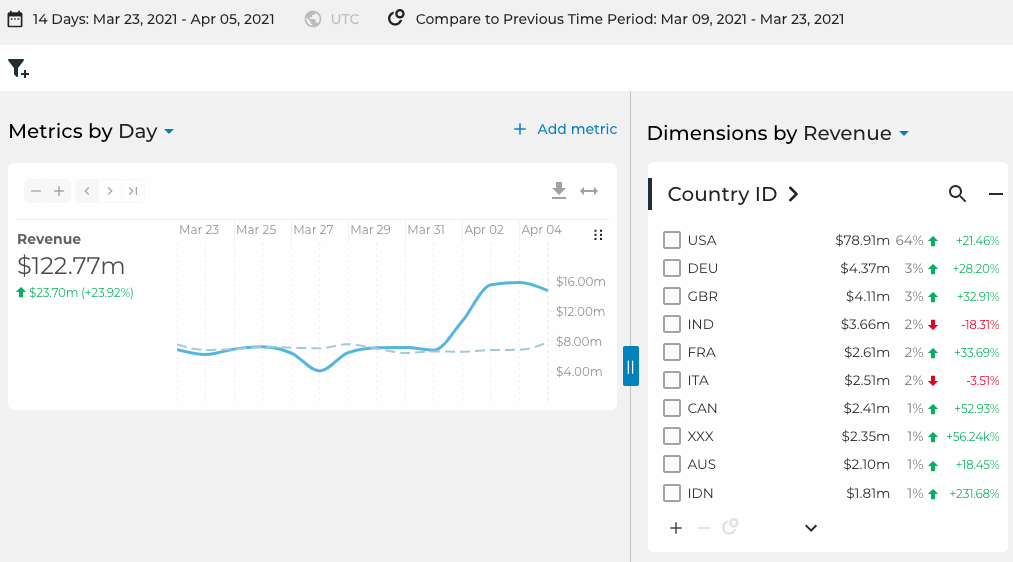Download the Revenue chart data
Viewport: 1013px width, 562px height.
tap(559, 191)
